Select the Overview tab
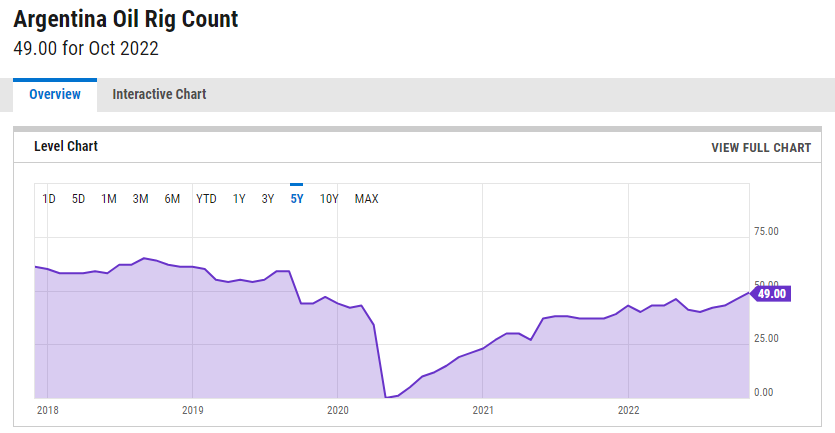Screen dimensions: 835x433 (55, 94)
